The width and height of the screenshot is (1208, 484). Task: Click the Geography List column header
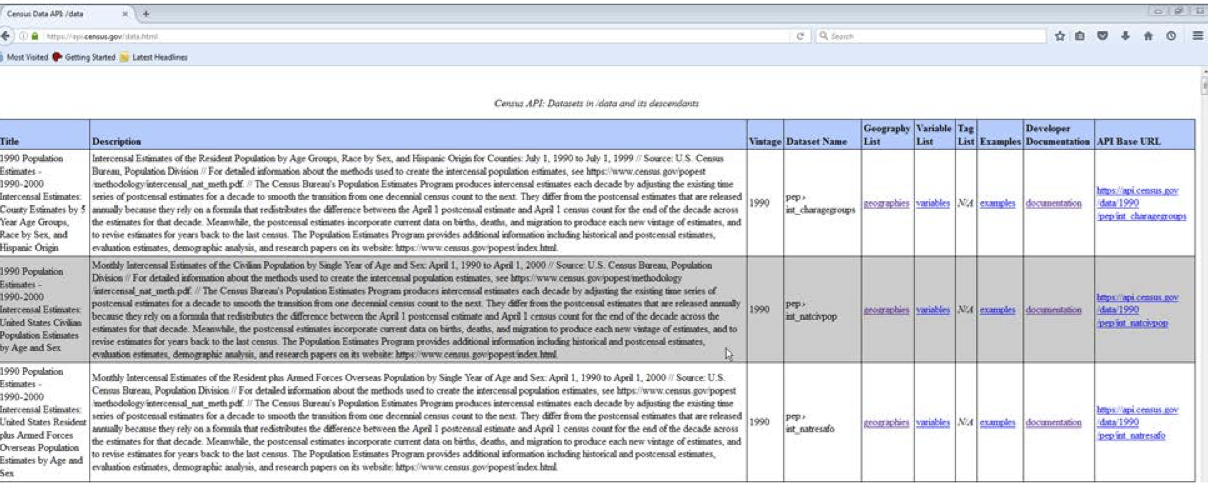click(x=887, y=135)
